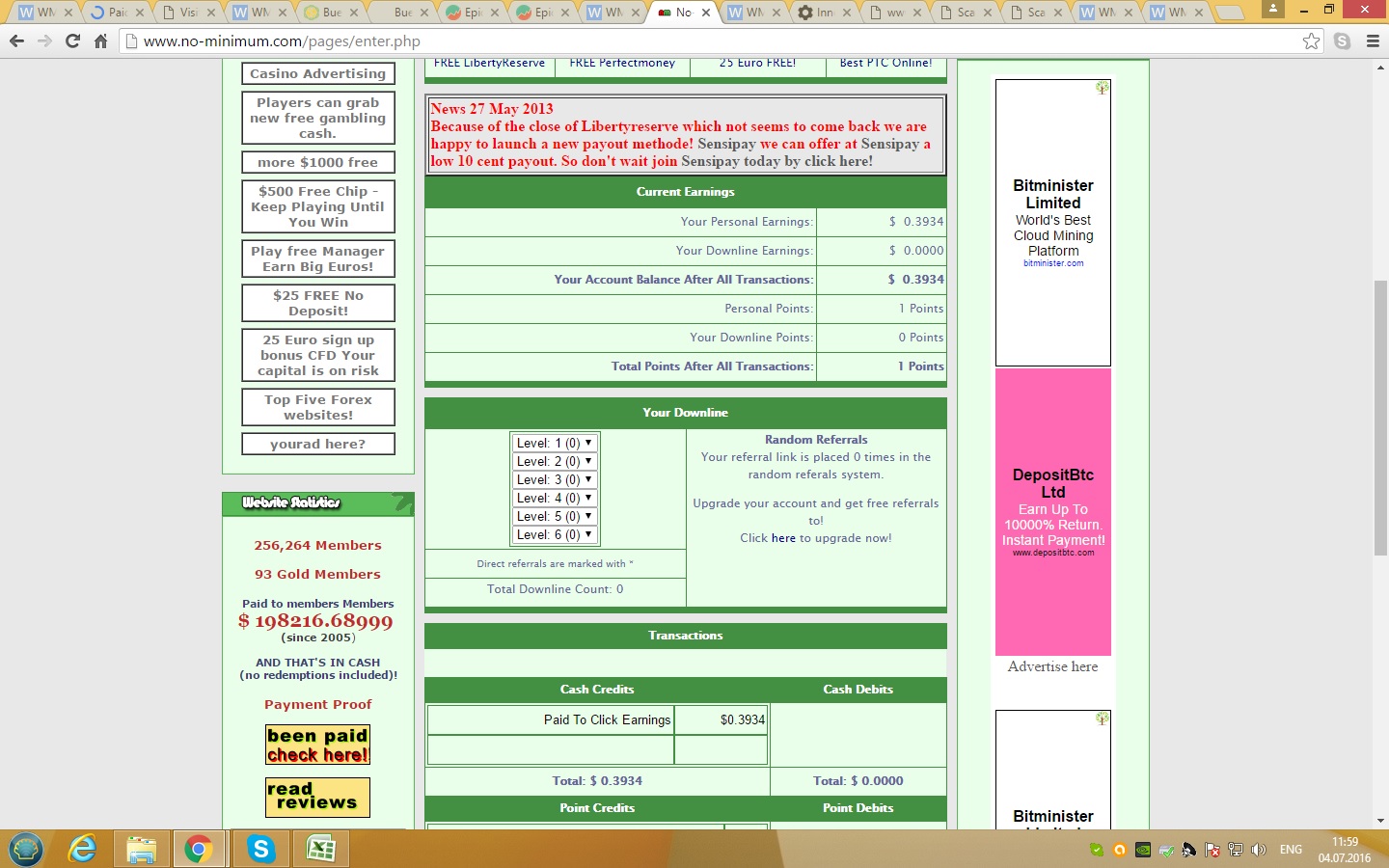This screenshot has height=868, width=1389.
Task: Open 'Play free Manager Earn Big Euros!'
Action: pyautogui.click(x=318, y=258)
